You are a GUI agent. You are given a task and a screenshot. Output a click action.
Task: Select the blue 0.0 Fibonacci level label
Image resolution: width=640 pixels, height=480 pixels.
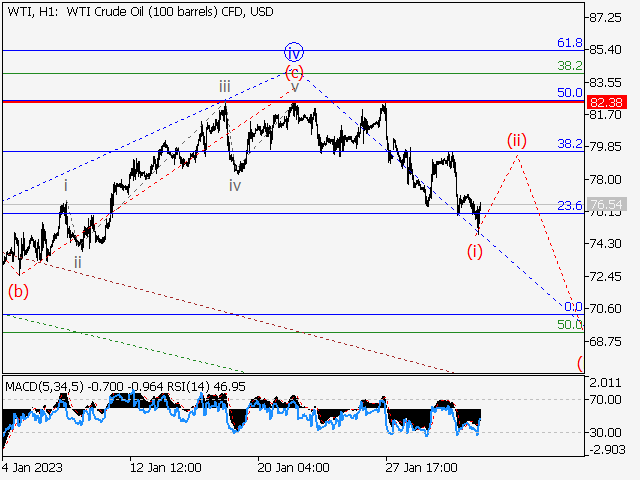click(x=573, y=307)
